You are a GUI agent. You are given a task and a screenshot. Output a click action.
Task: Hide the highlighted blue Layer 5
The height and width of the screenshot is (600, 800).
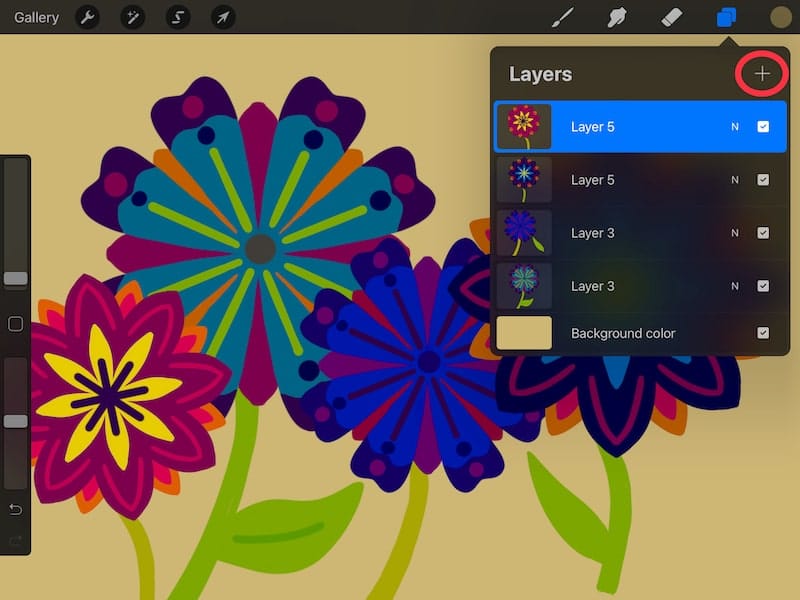pos(763,127)
